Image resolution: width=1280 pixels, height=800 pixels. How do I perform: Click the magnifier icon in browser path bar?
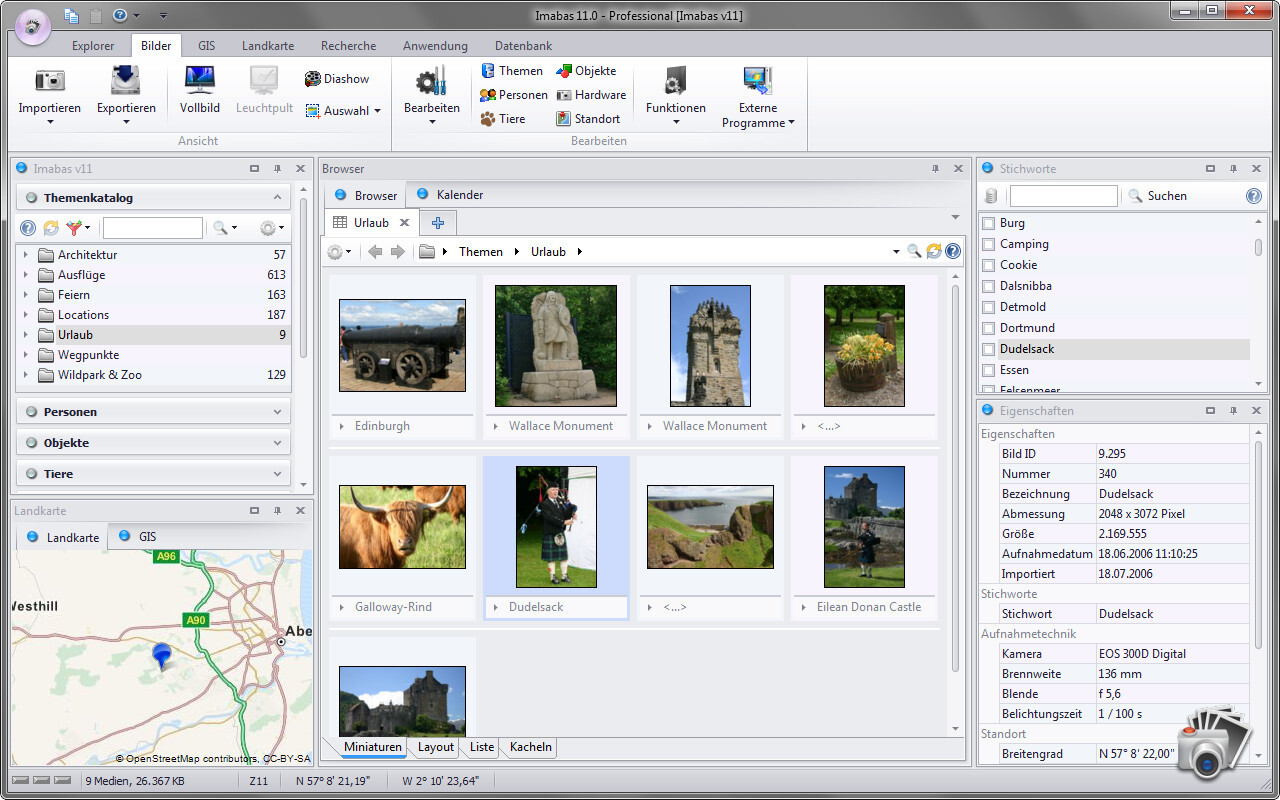pos(914,252)
